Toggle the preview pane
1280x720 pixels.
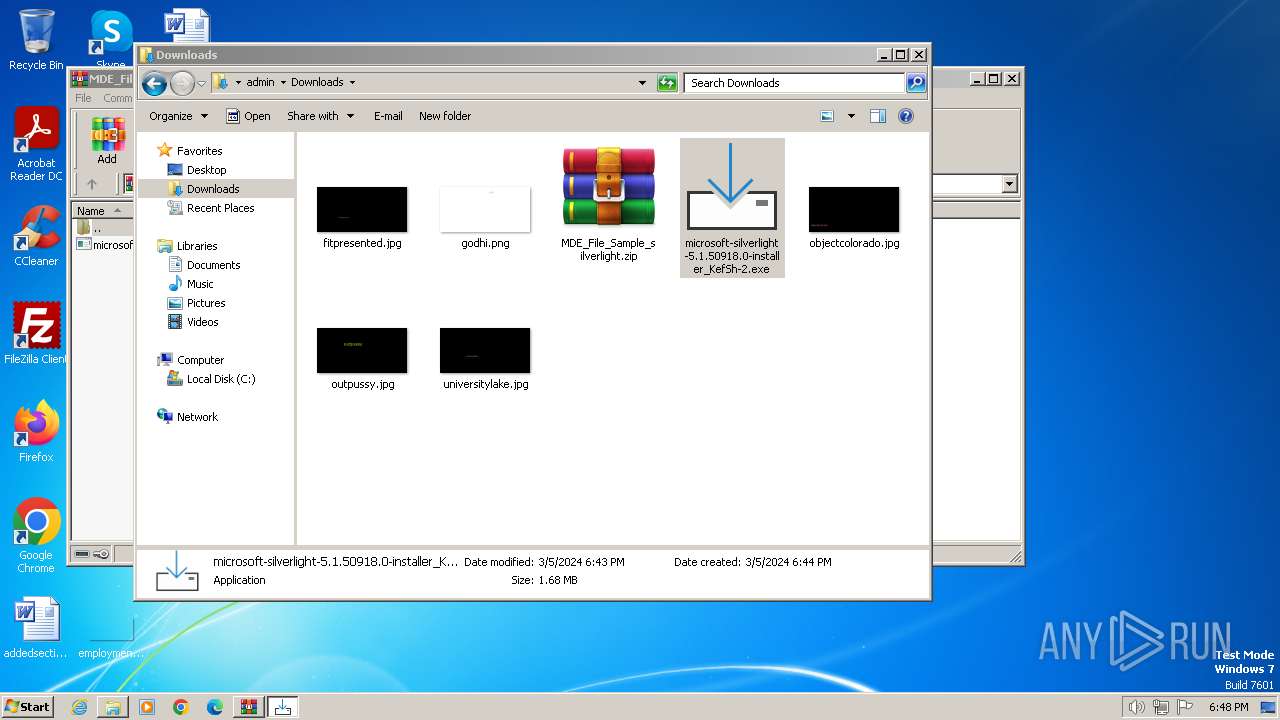pos(878,116)
